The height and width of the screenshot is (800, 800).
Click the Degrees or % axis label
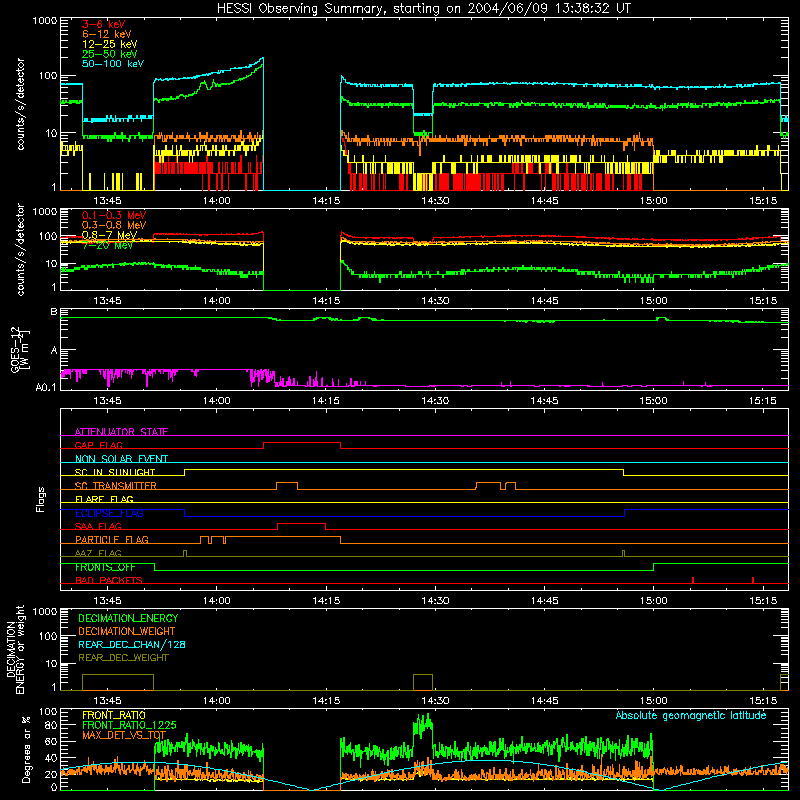26,749
